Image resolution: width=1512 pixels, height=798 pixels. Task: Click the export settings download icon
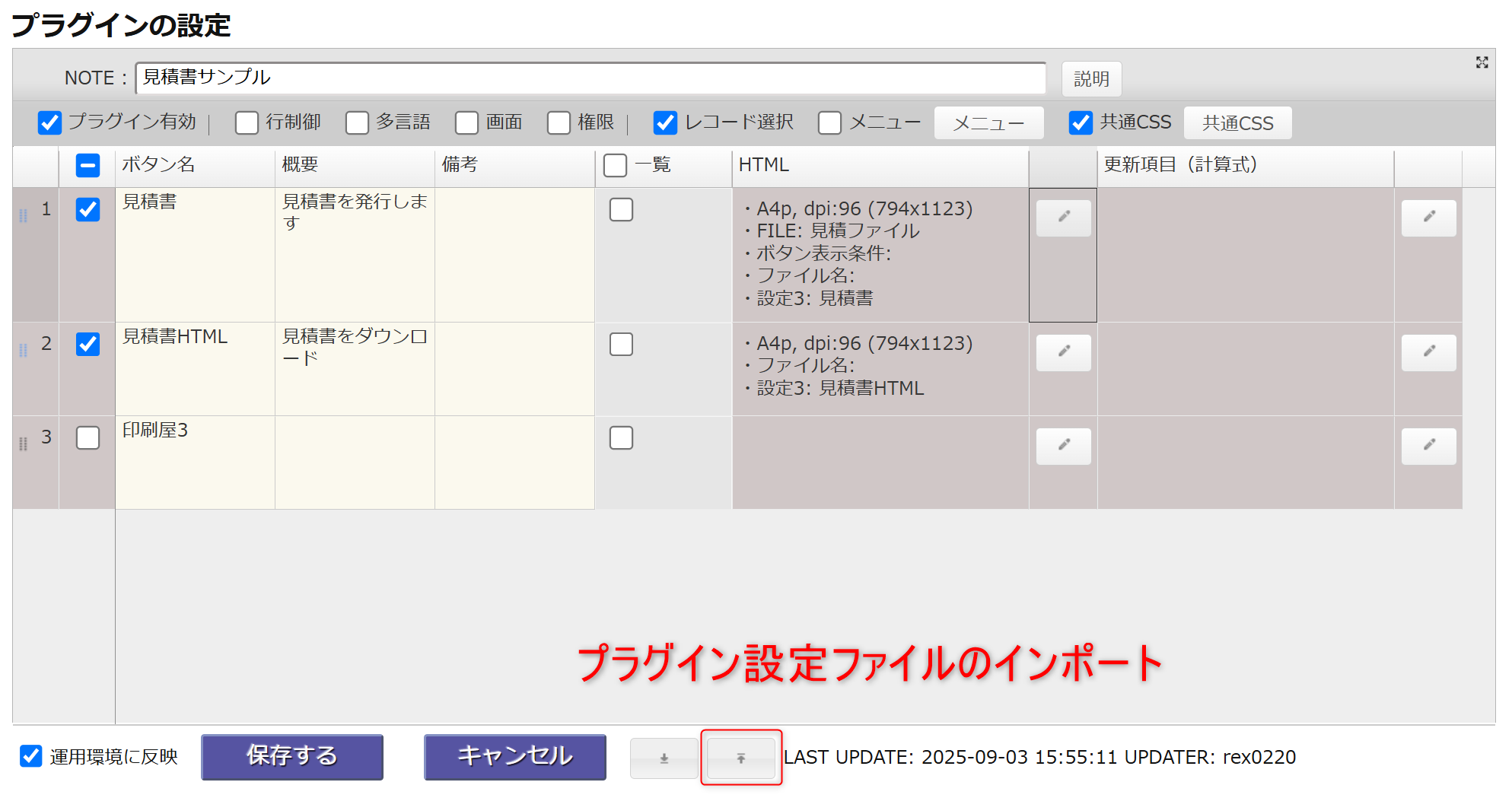[664, 758]
